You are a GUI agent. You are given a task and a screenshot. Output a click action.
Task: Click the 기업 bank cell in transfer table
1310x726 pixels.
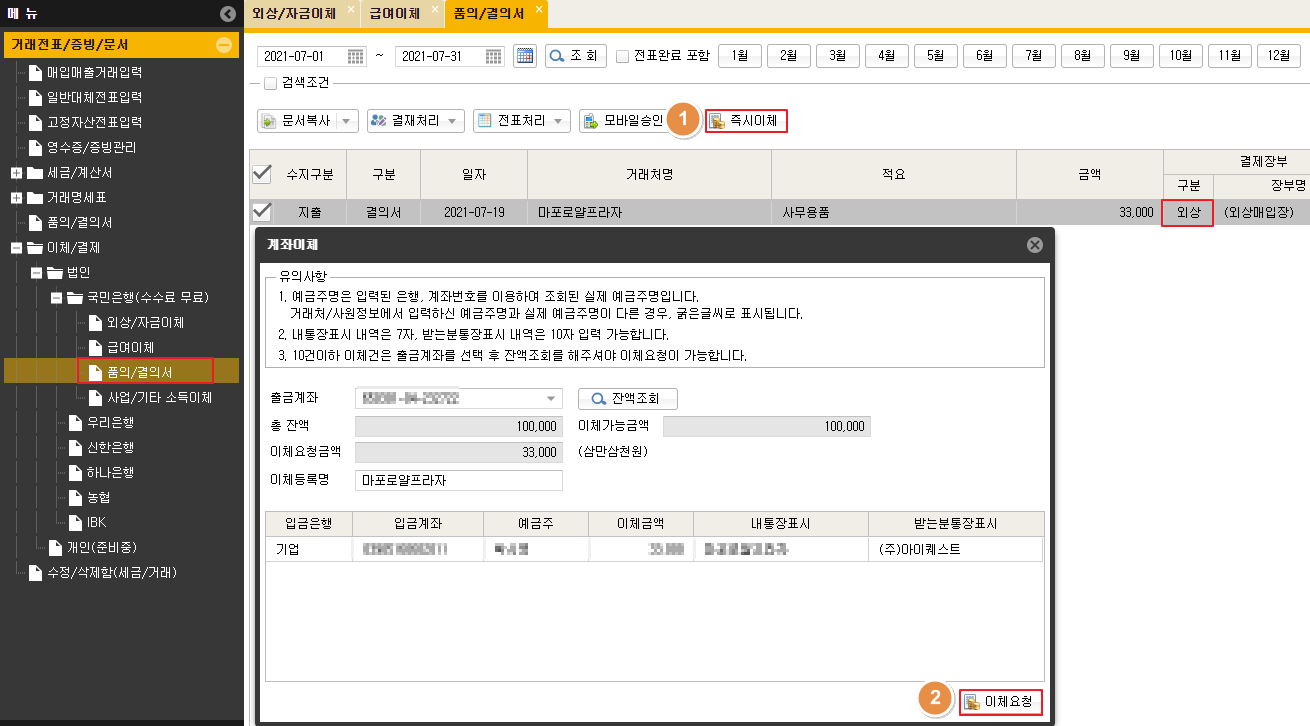tap(309, 549)
